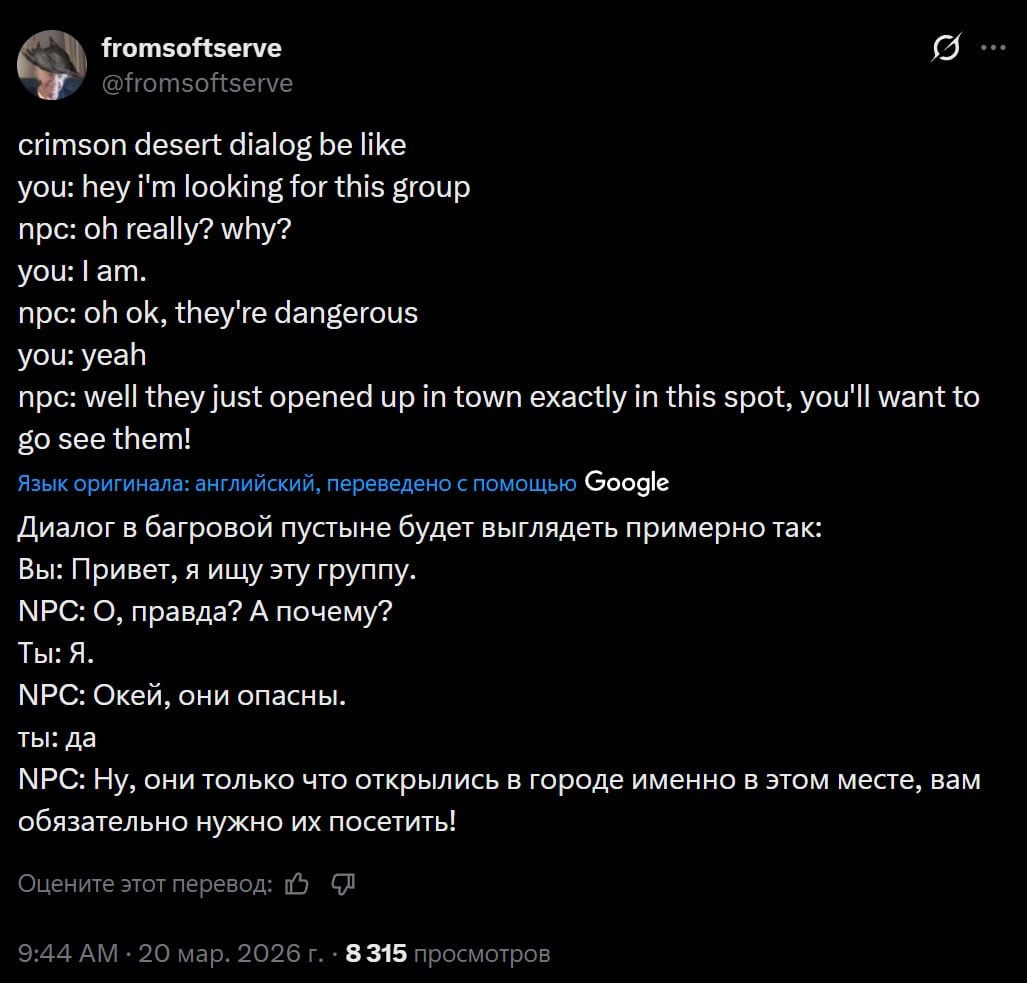
Task: Open the Grok action icon
Action: click(948, 49)
